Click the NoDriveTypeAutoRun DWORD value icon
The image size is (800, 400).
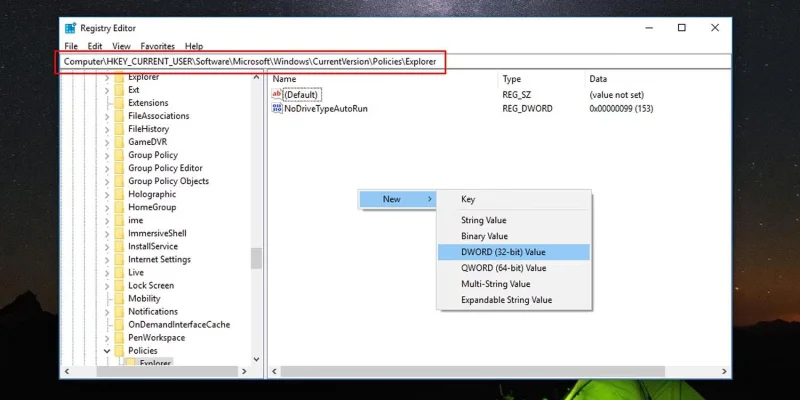(277, 108)
